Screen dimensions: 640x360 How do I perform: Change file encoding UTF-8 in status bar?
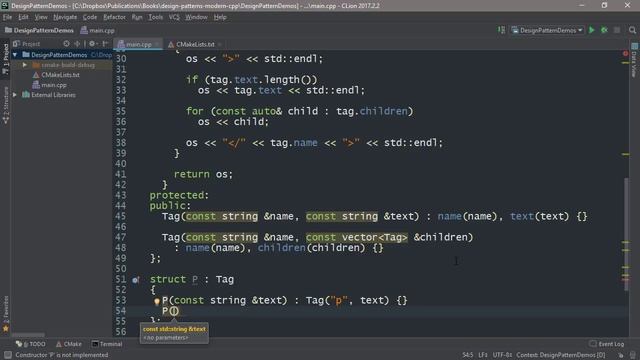pos(502,355)
